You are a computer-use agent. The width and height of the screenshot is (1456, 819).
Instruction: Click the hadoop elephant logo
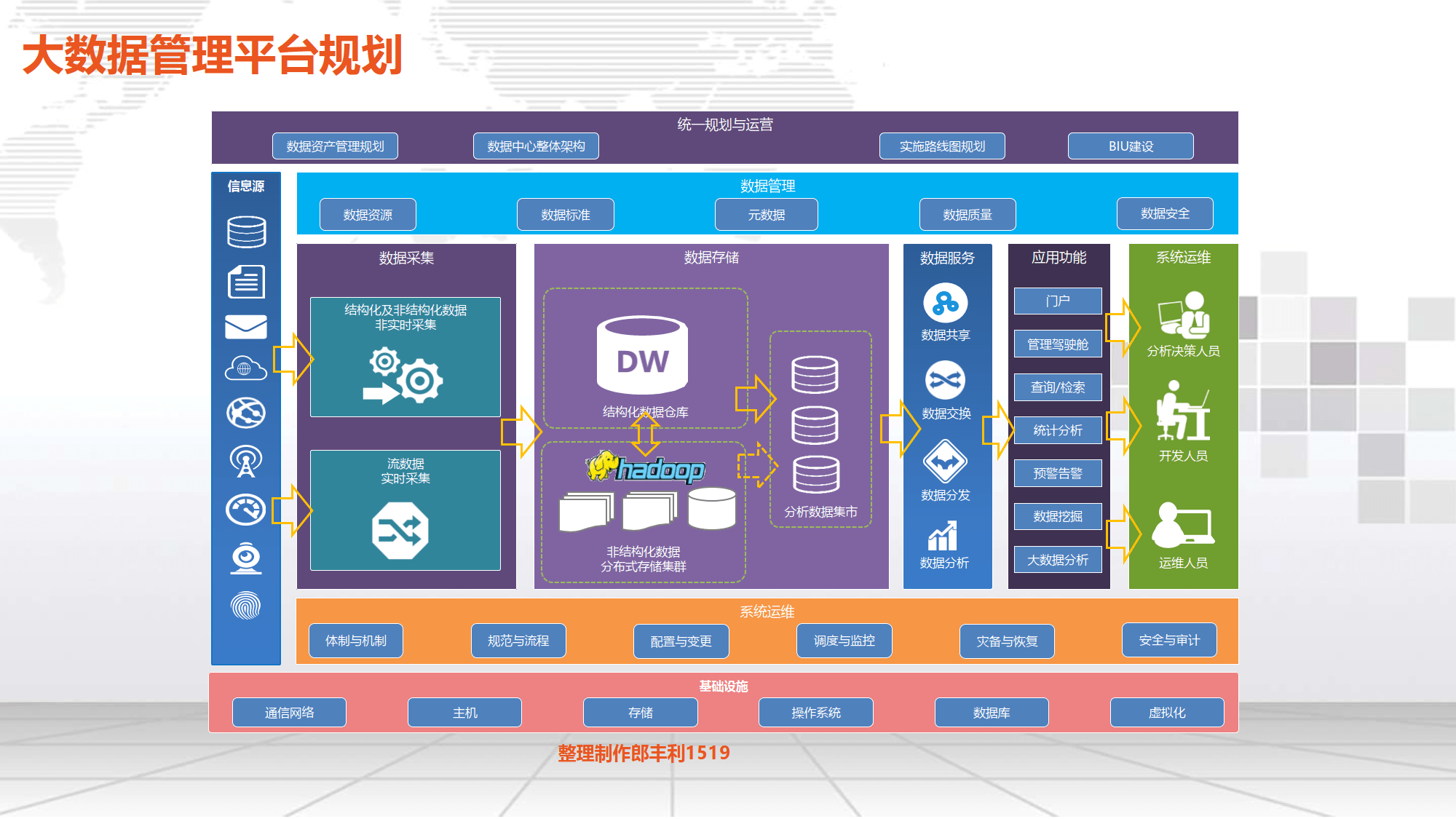[x=645, y=467]
